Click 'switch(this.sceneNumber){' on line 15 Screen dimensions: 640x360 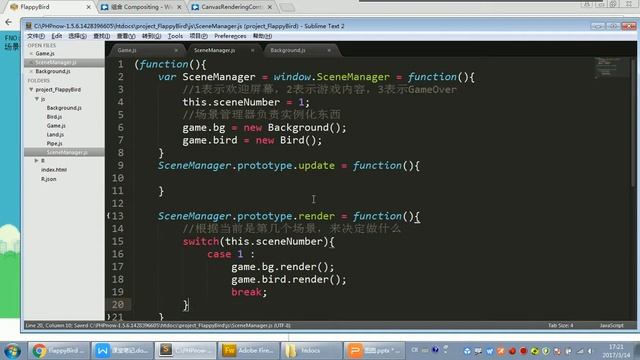coord(258,242)
